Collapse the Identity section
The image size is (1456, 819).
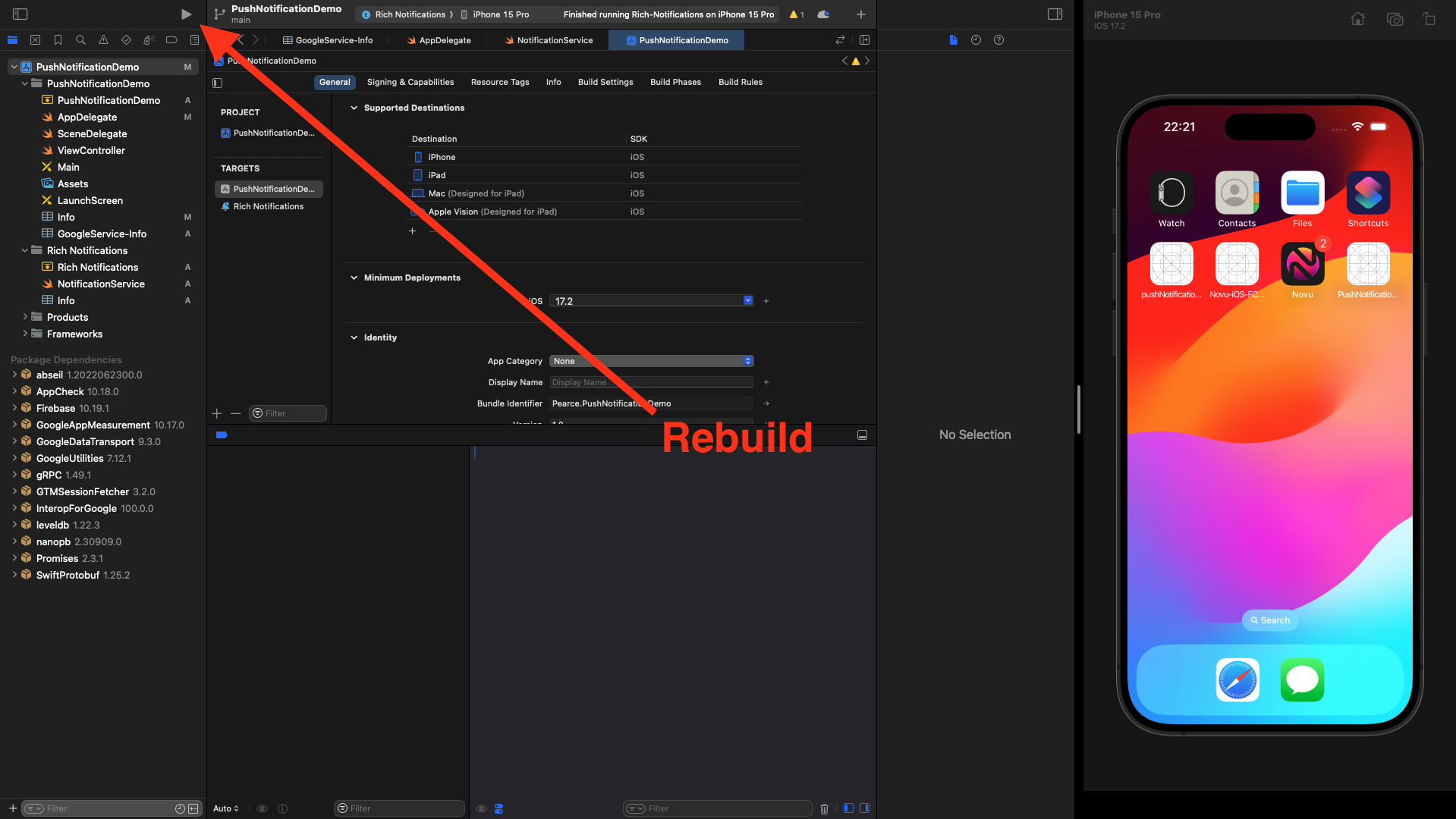354,337
